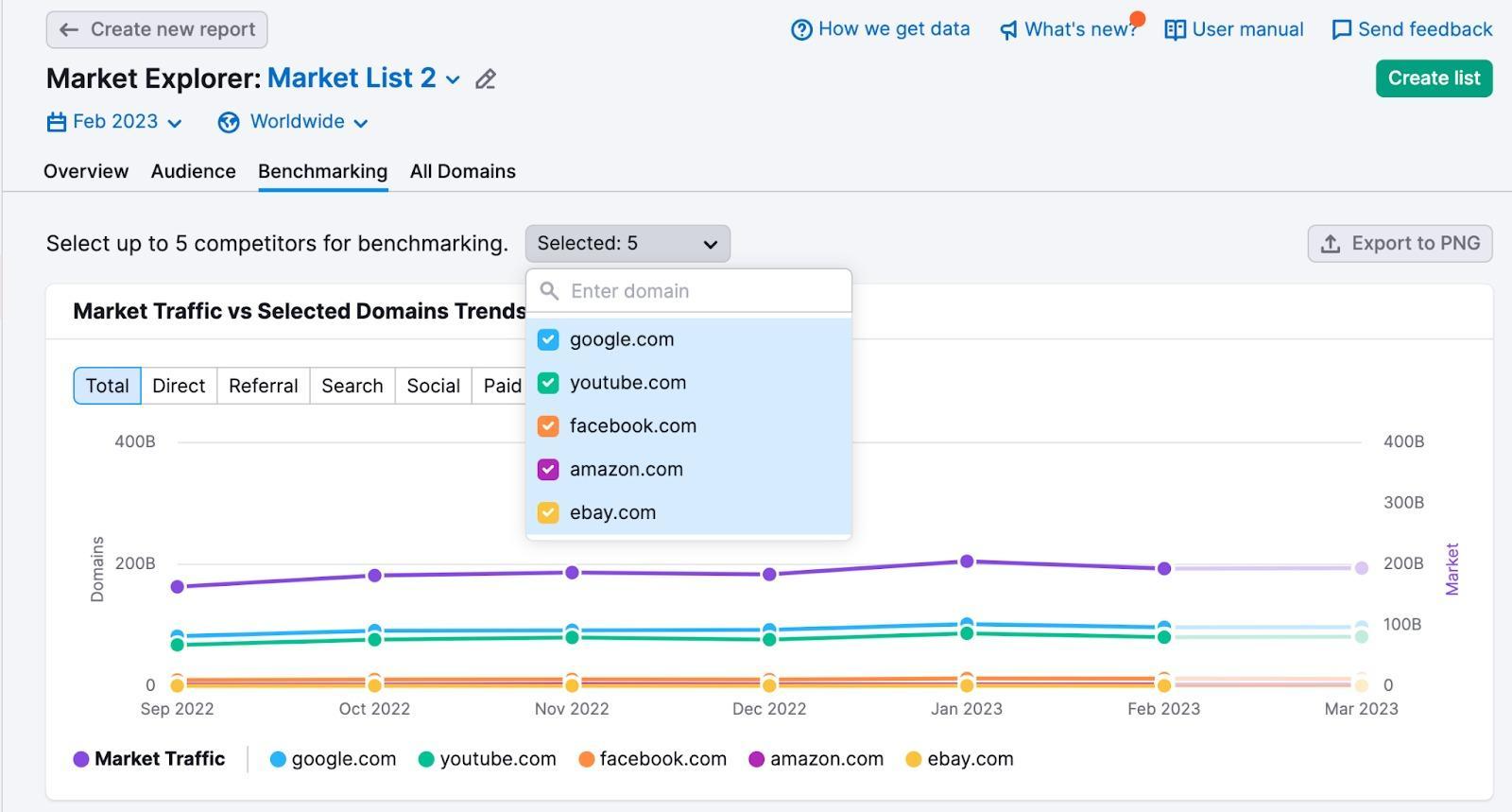Click Market Traffic data point at Jan 2023
The image size is (1512, 812).
[967, 561]
